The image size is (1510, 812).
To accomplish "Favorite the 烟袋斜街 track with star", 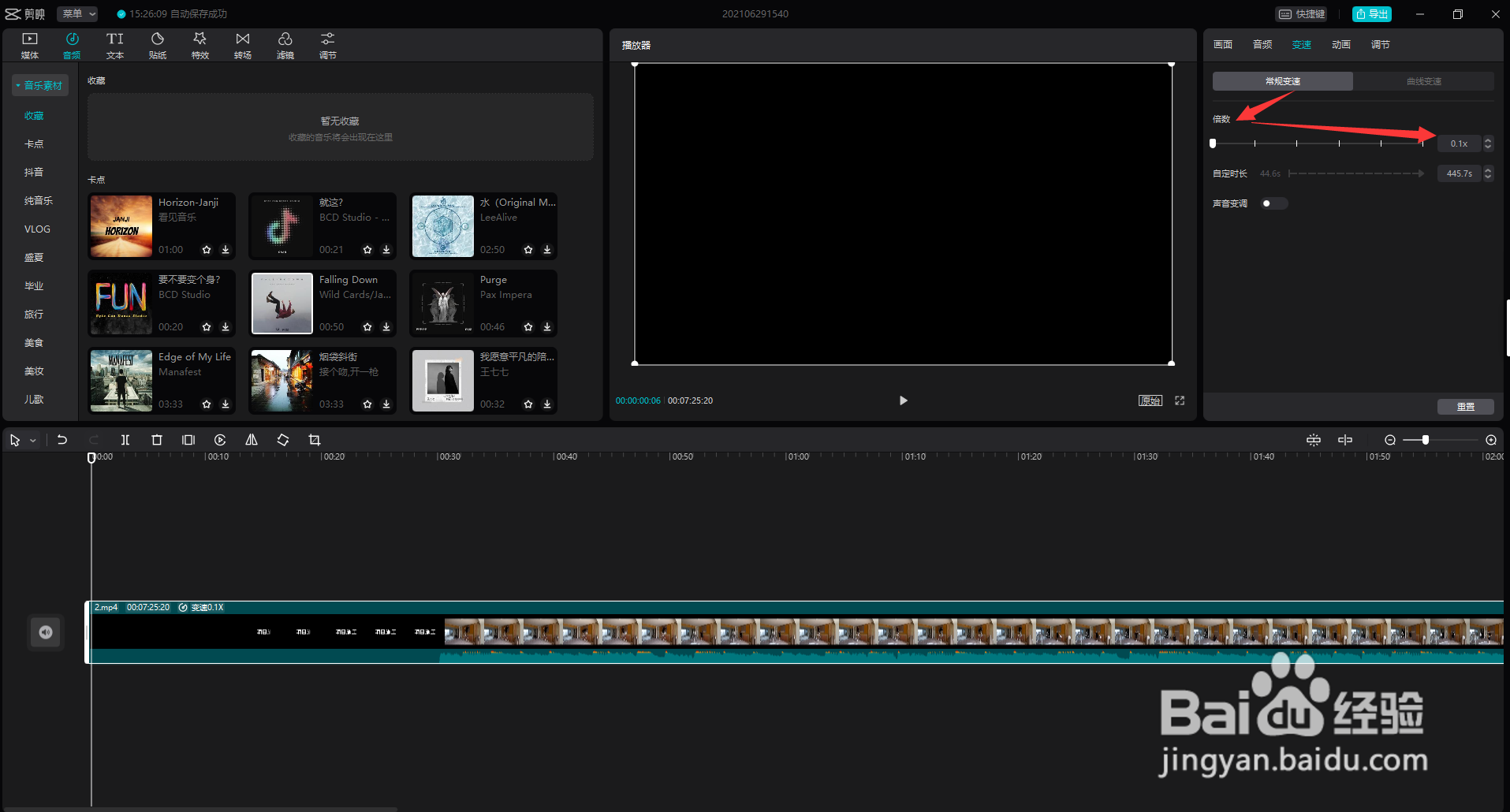I will 367,404.
